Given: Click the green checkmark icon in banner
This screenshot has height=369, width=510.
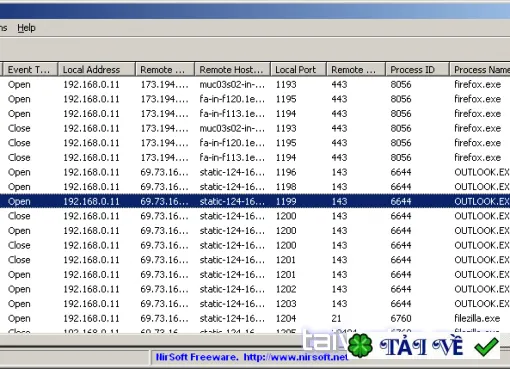Looking at the screenshot, I should point(487,347).
